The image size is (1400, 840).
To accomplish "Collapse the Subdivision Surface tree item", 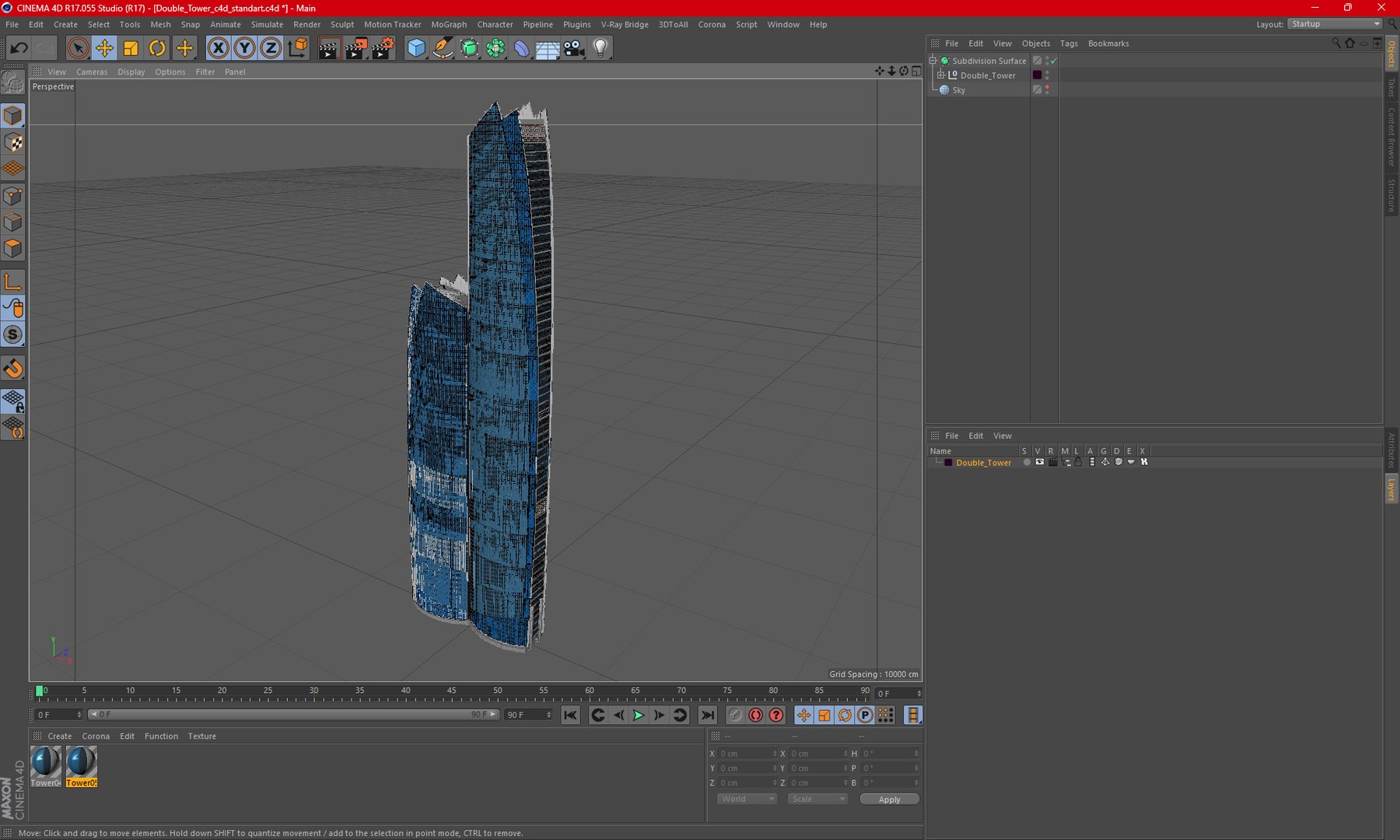I will click(x=933, y=61).
